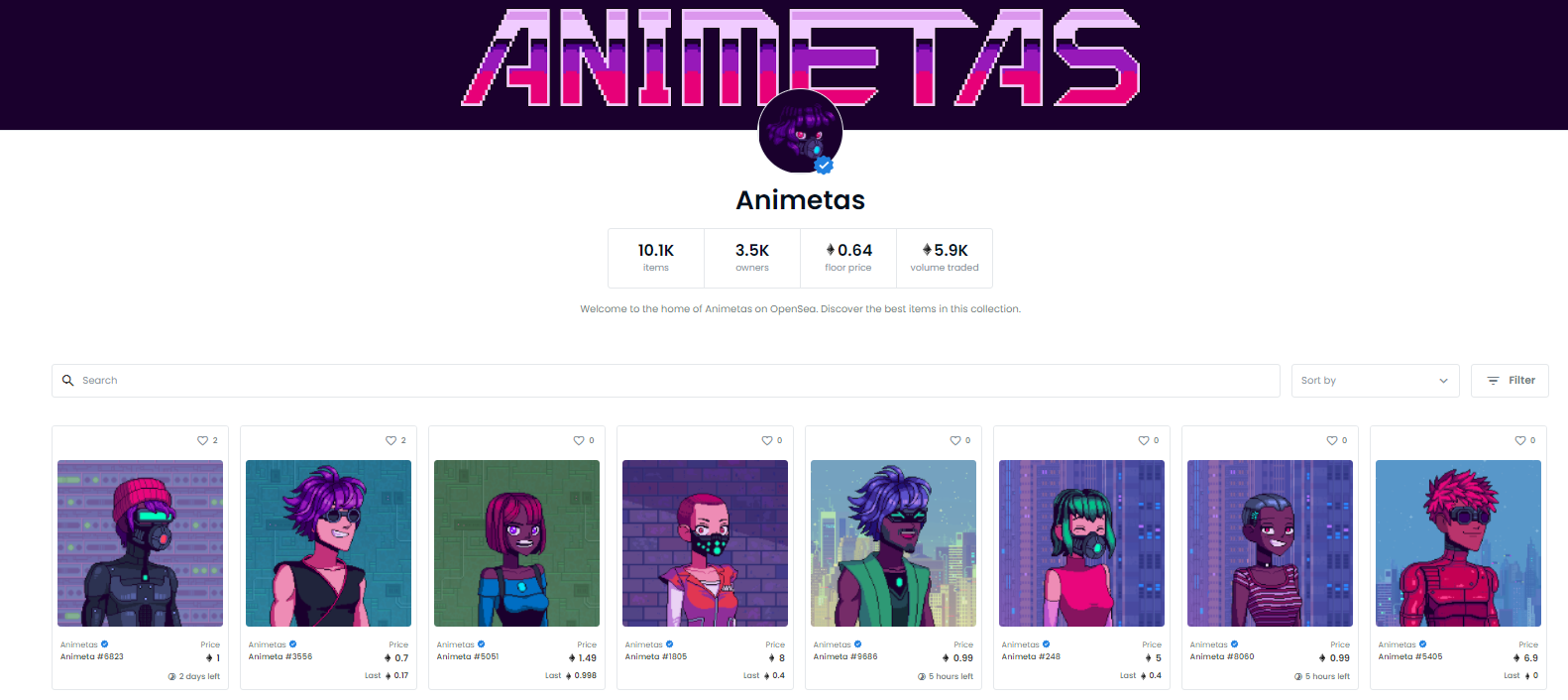Focus the collection Search field
Screen dimensions: 1568x700
[x=666, y=381]
